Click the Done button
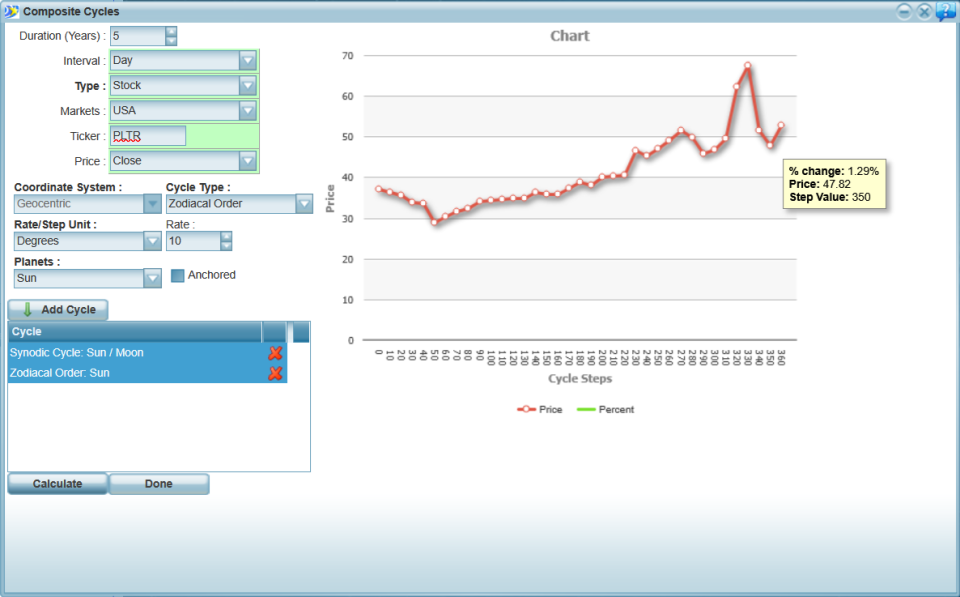The height and width of the screenshot is (597, 960). (159, 484)
